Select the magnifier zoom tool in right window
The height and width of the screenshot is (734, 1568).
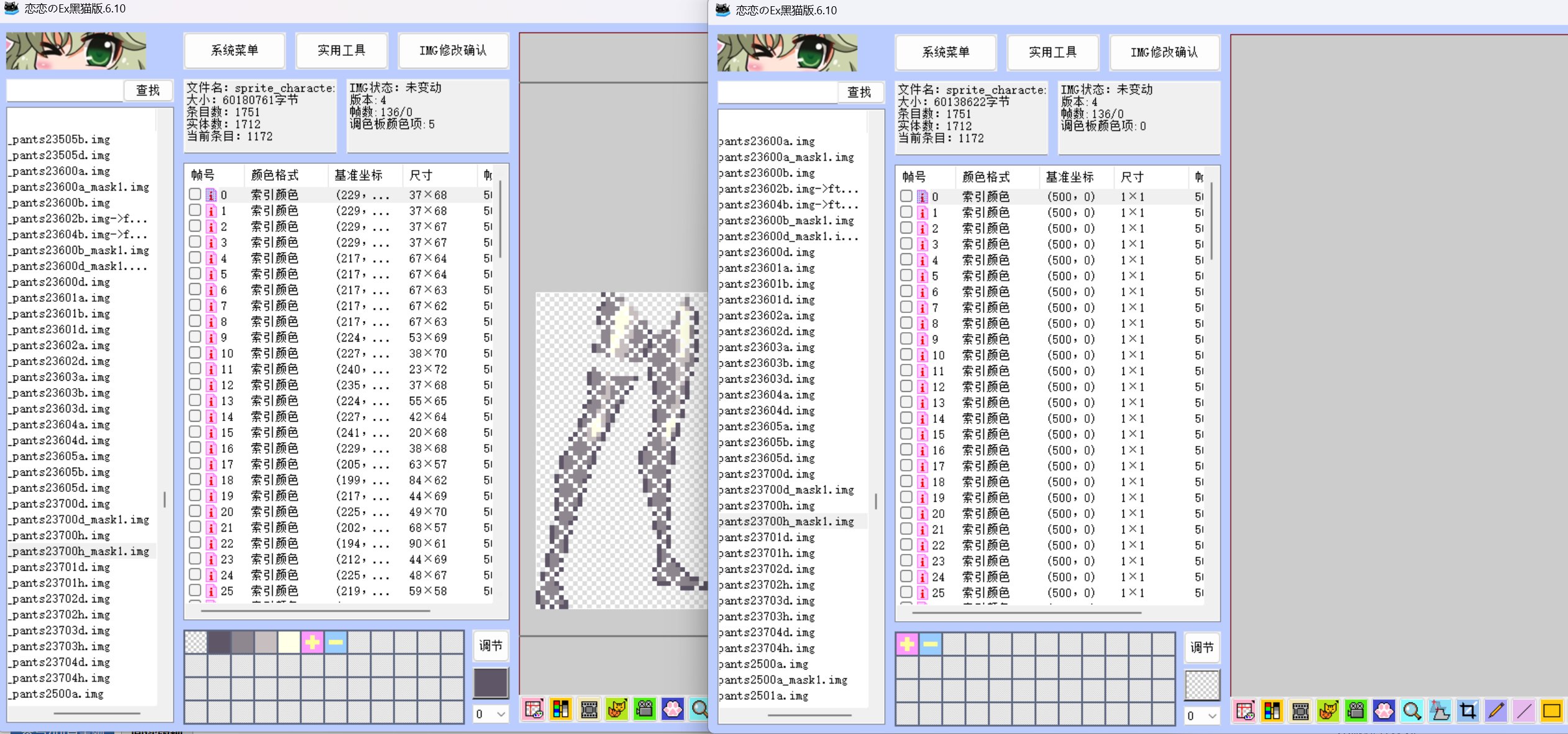point(1412,711)
